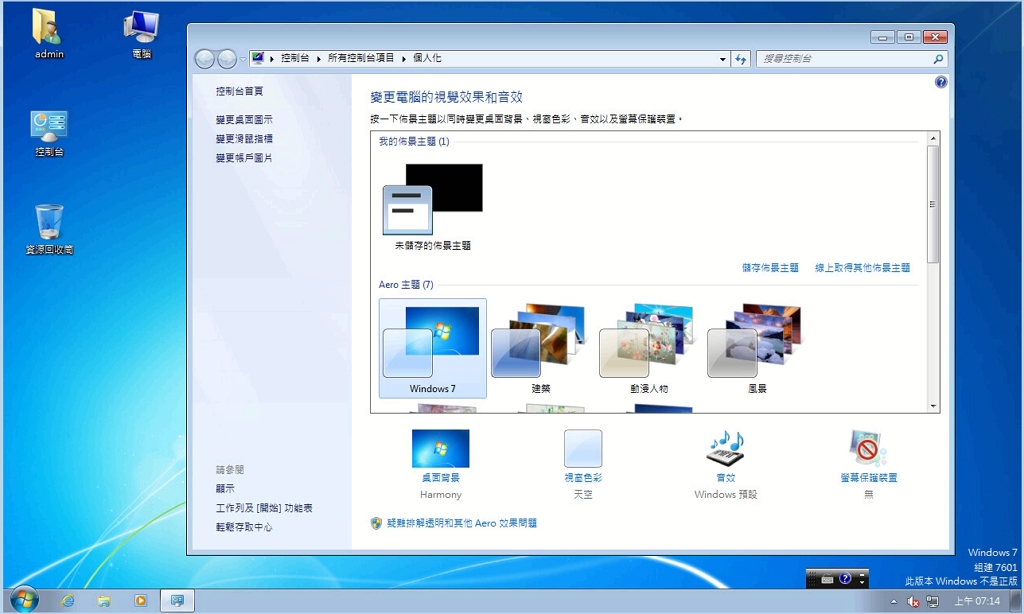
Task: Click the theme list scroll-up arrow
Action: (933, 138)
